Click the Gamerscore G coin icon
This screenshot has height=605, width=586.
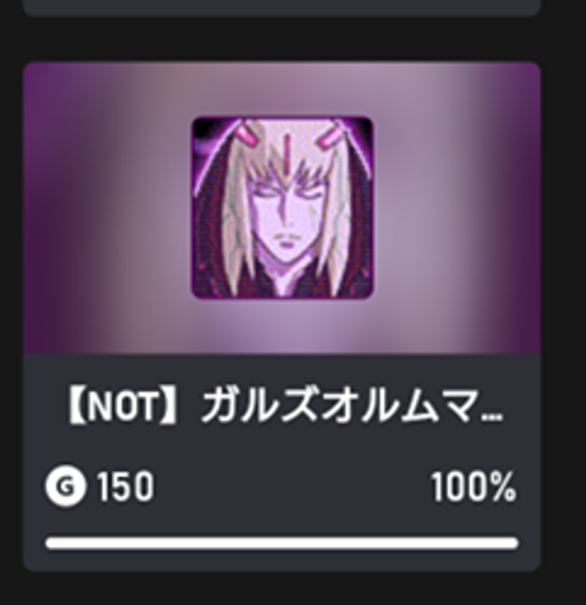[x=65, y=486]
